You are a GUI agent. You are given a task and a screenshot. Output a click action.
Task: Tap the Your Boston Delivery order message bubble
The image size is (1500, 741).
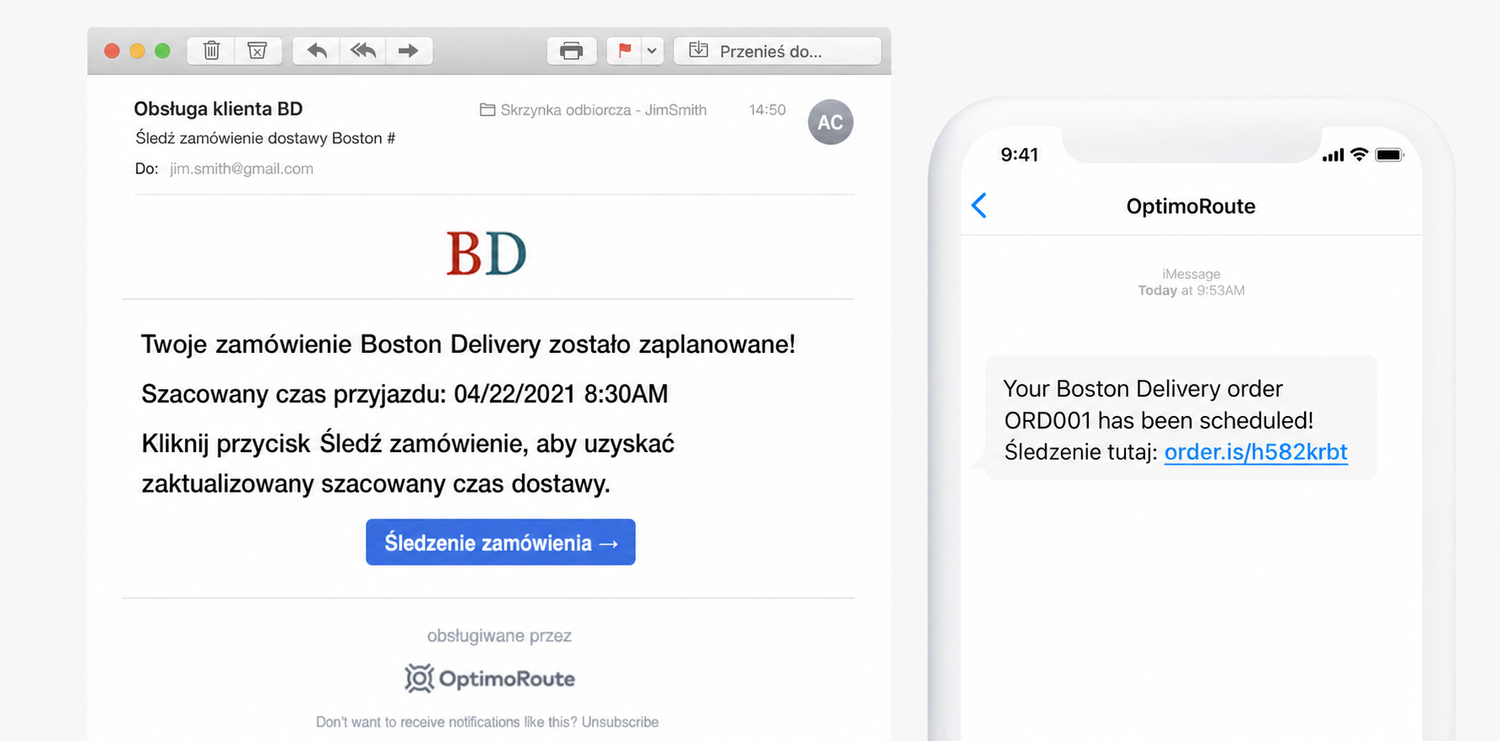[1181, 418]
